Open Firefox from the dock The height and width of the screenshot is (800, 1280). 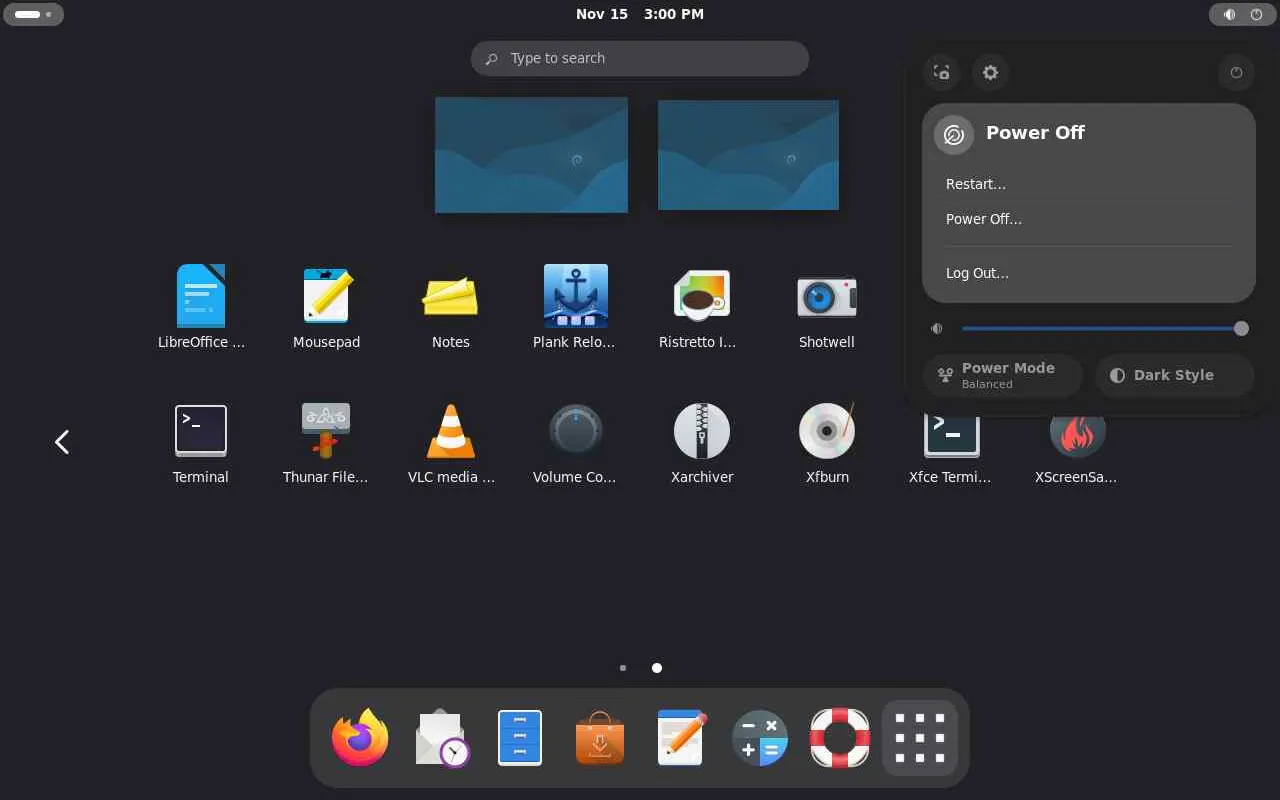360,738
